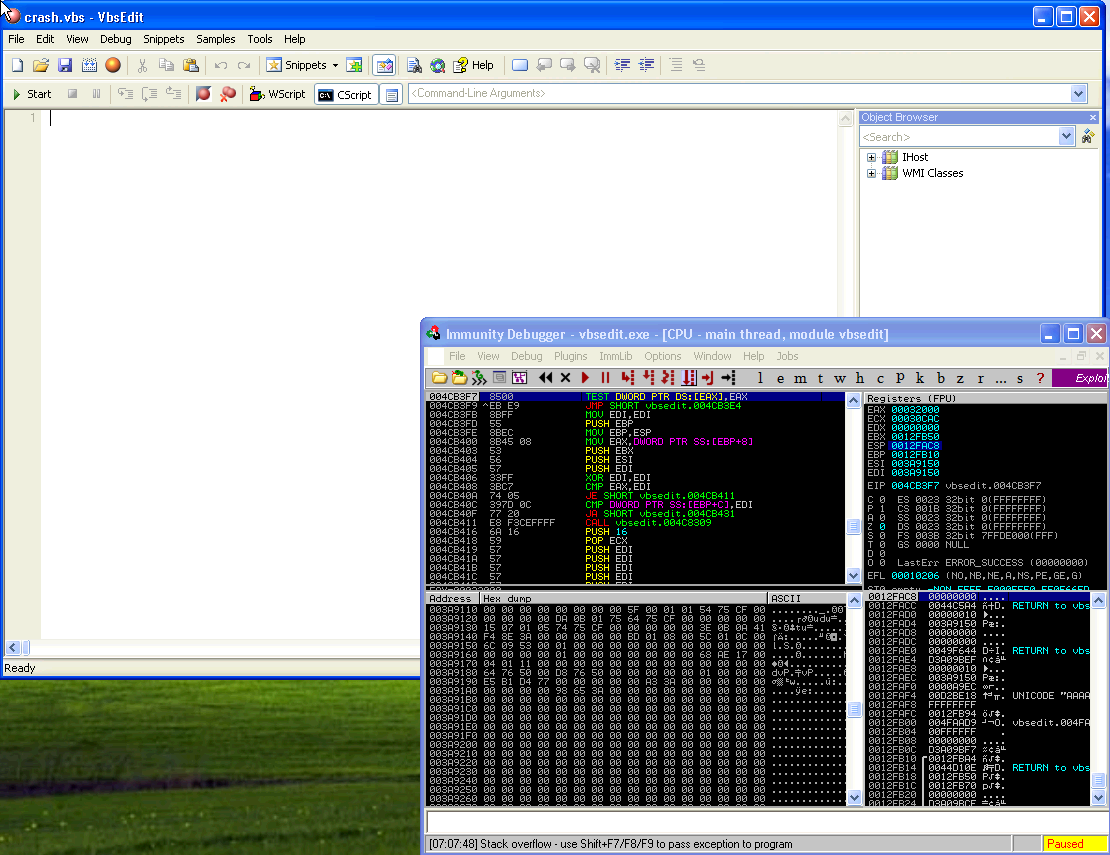Select the CALL vbsedit.004C8309 instruction line

coord(635,523)
